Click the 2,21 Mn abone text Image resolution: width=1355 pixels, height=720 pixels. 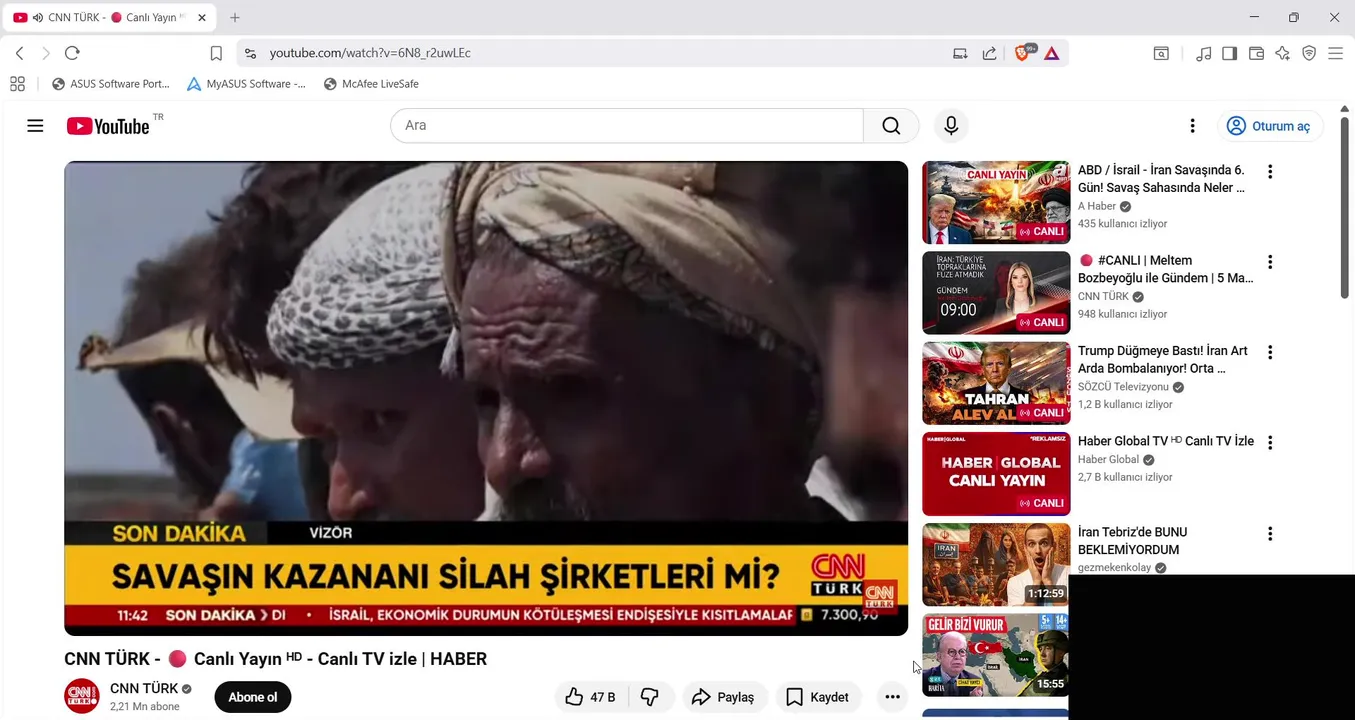coord(145,706)
